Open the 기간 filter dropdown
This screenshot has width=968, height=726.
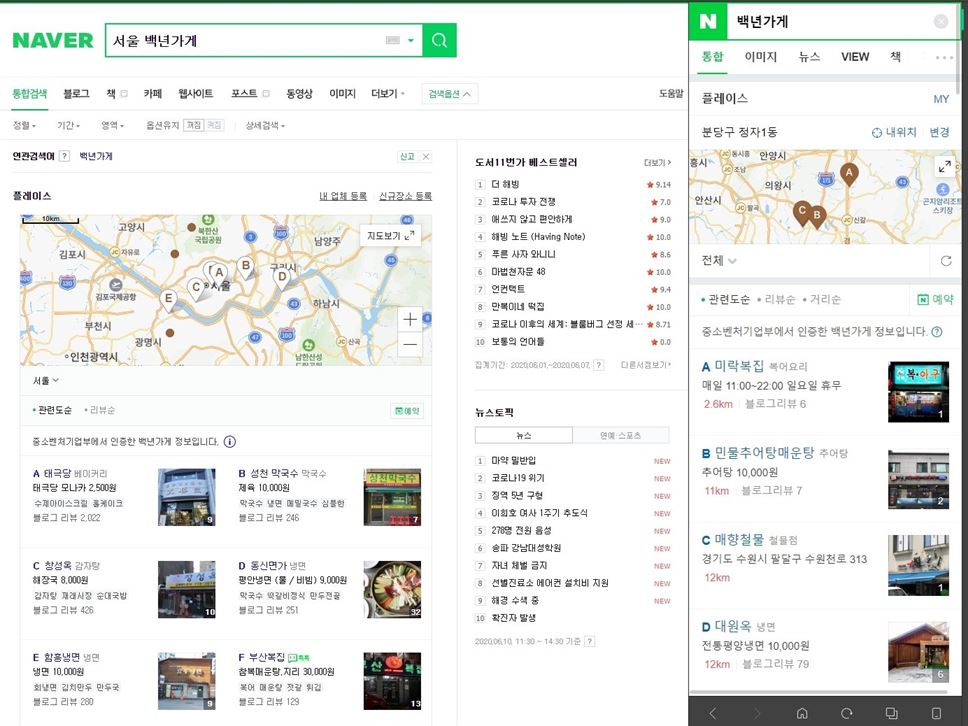tap(68, 126)
